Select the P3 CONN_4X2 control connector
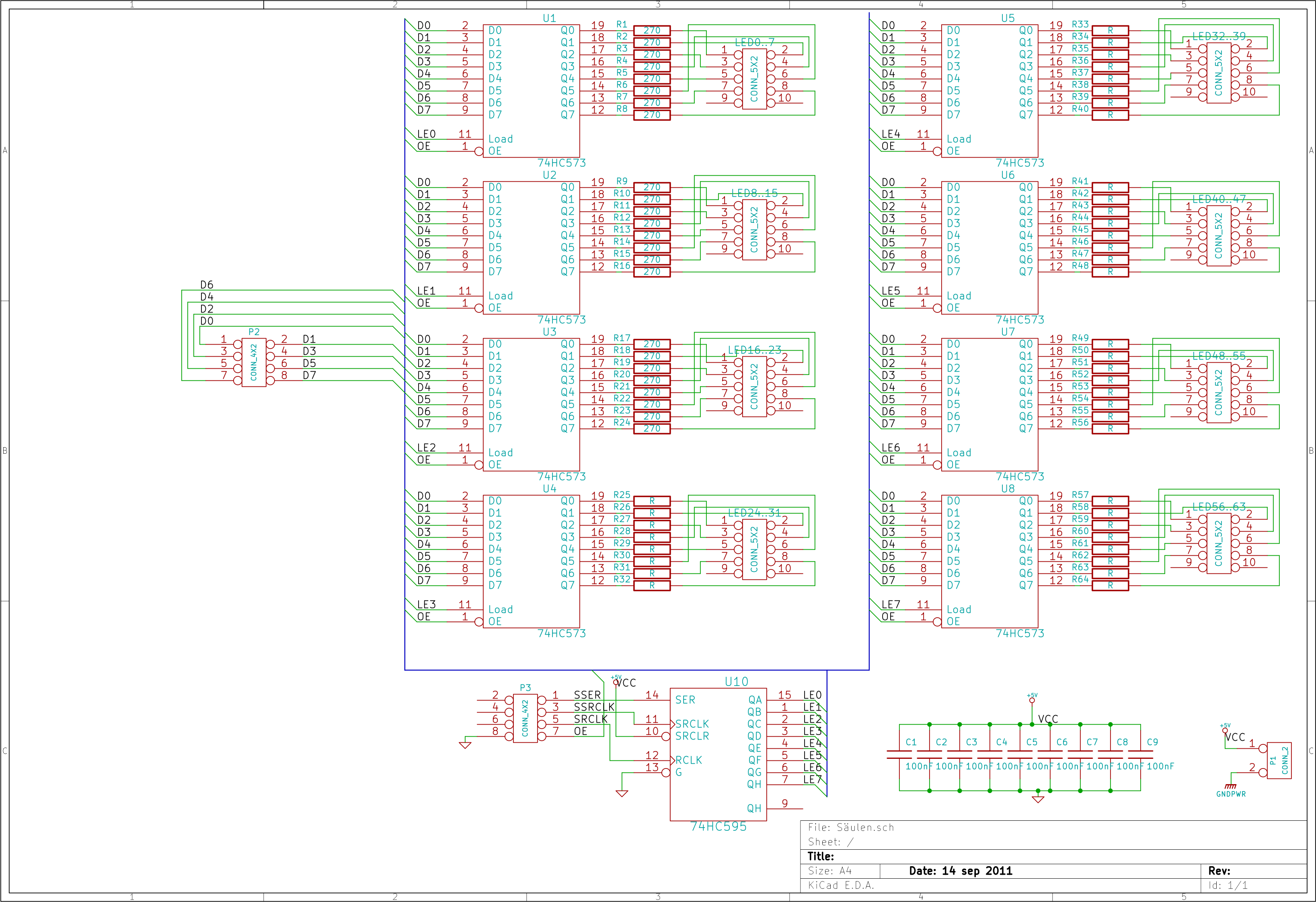1316x902 pixels. coord(525,718)
